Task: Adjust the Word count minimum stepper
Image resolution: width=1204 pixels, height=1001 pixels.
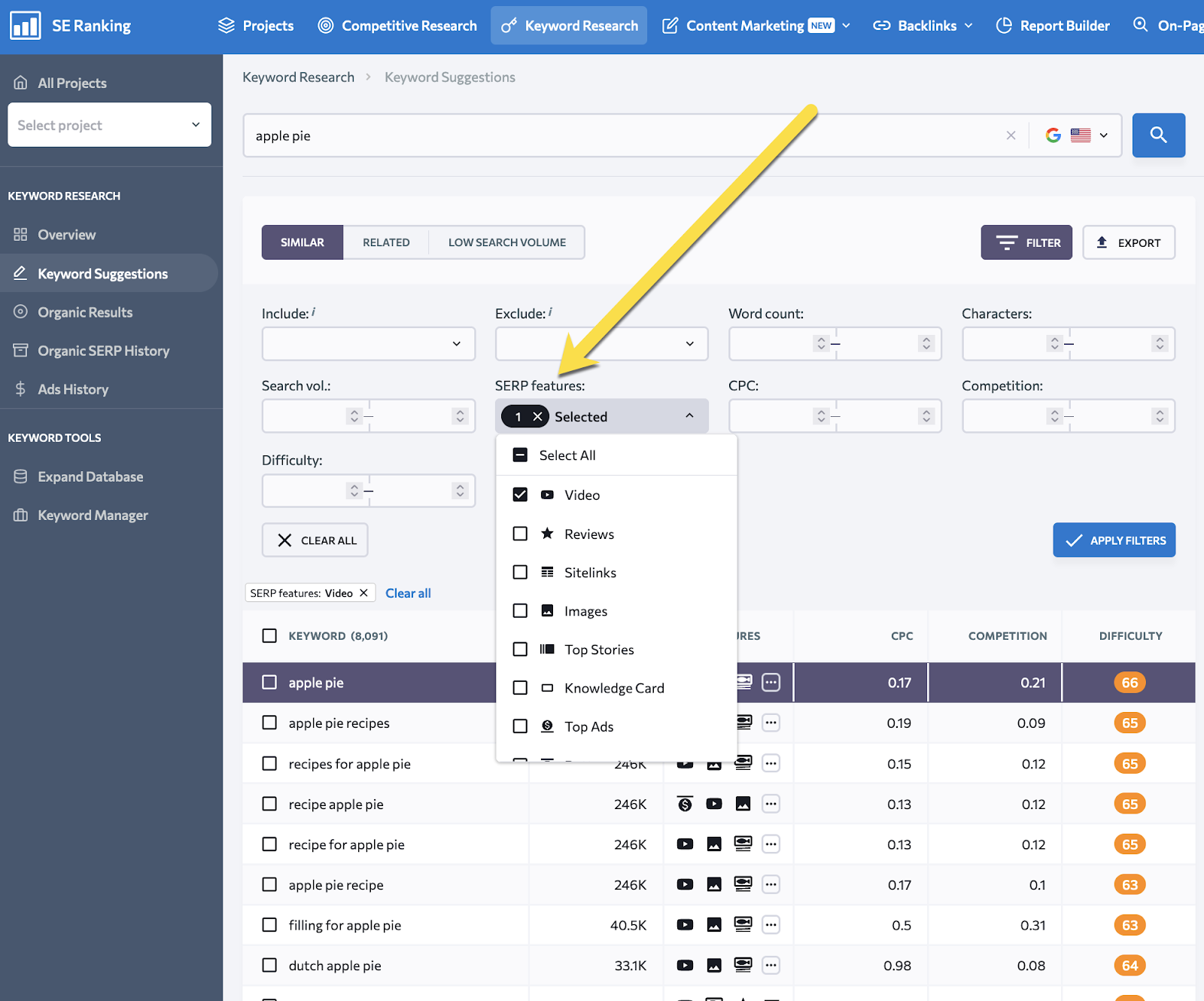Action: pyautogui.click(x=821, y=343)
